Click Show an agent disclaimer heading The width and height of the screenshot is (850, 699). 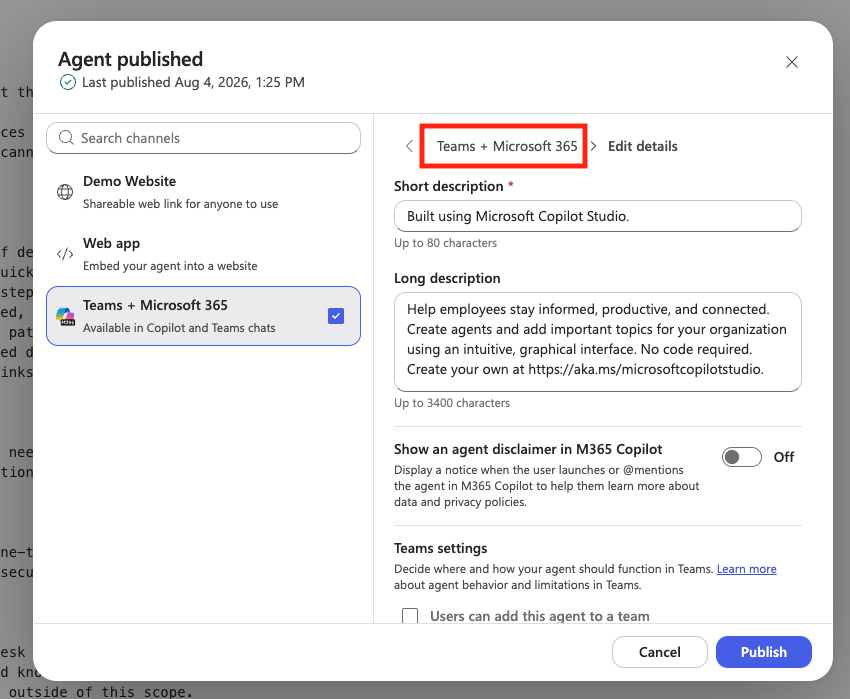pyautogui.click(x=528, y=450)
